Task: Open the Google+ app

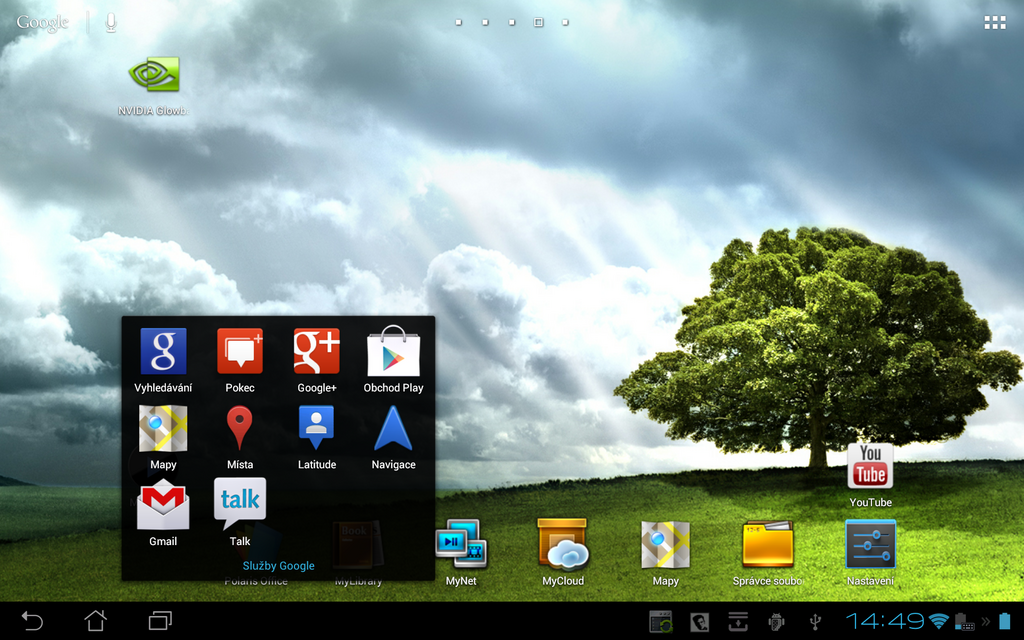Action: tap(317, 352)
